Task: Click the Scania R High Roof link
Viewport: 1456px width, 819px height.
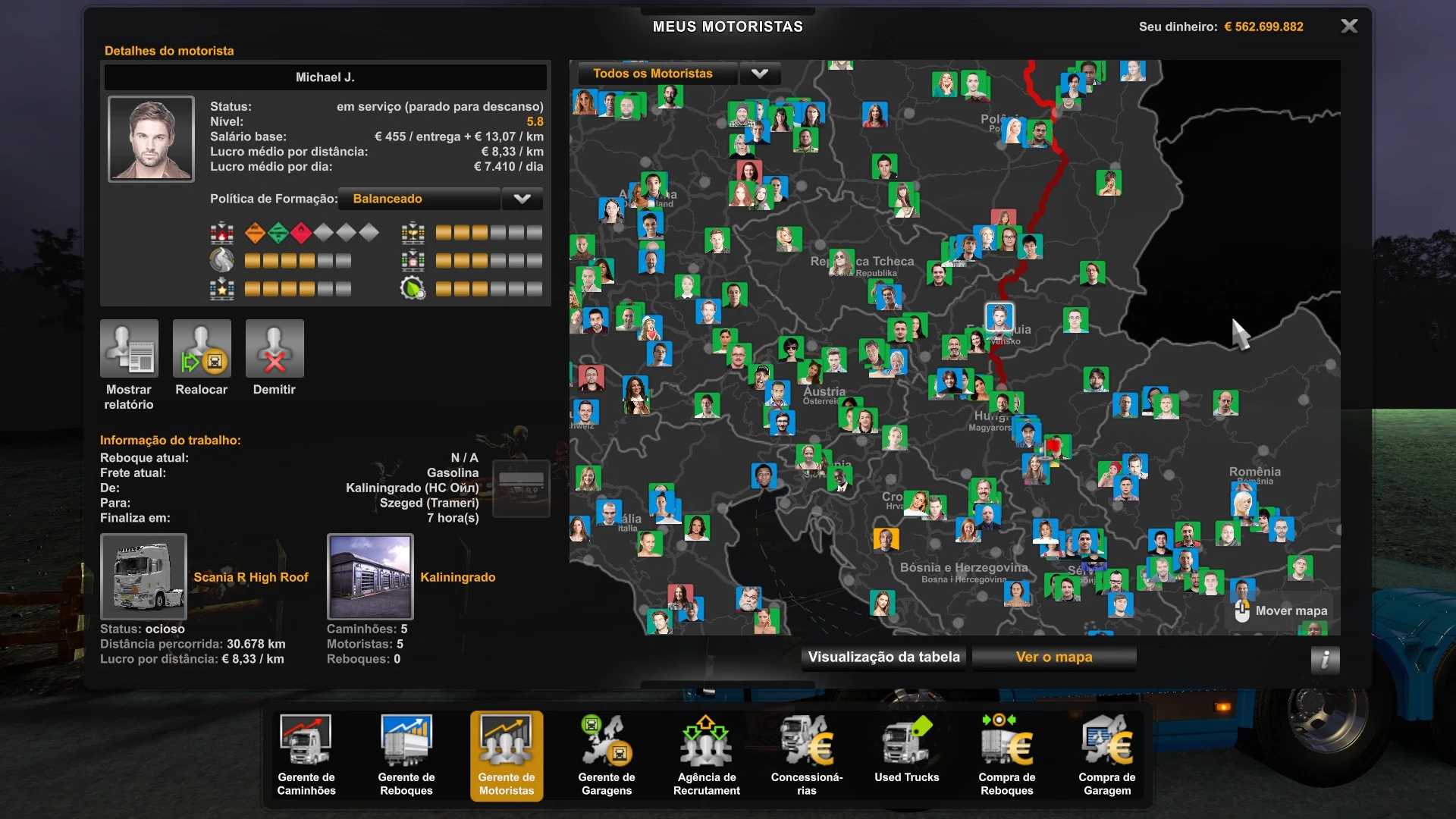Action: pyautogui.click(x=250, y=577)
